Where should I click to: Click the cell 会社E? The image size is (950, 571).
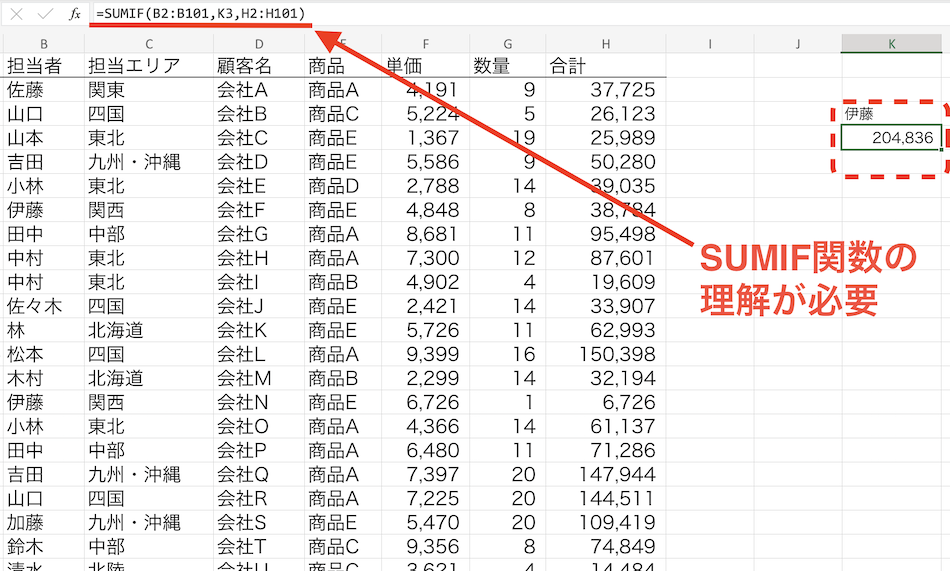click(259, 186)
